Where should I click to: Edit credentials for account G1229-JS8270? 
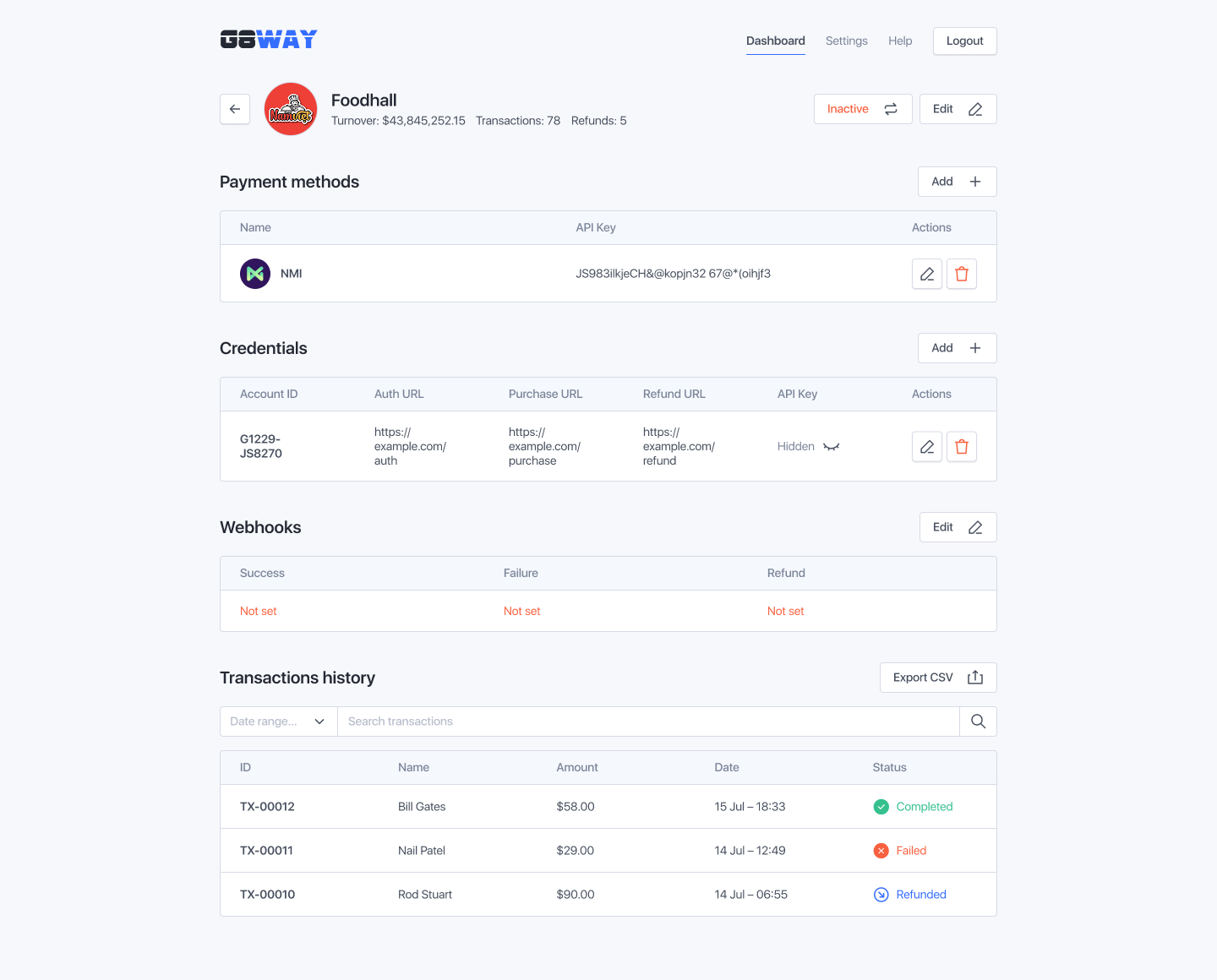[927, 447]
